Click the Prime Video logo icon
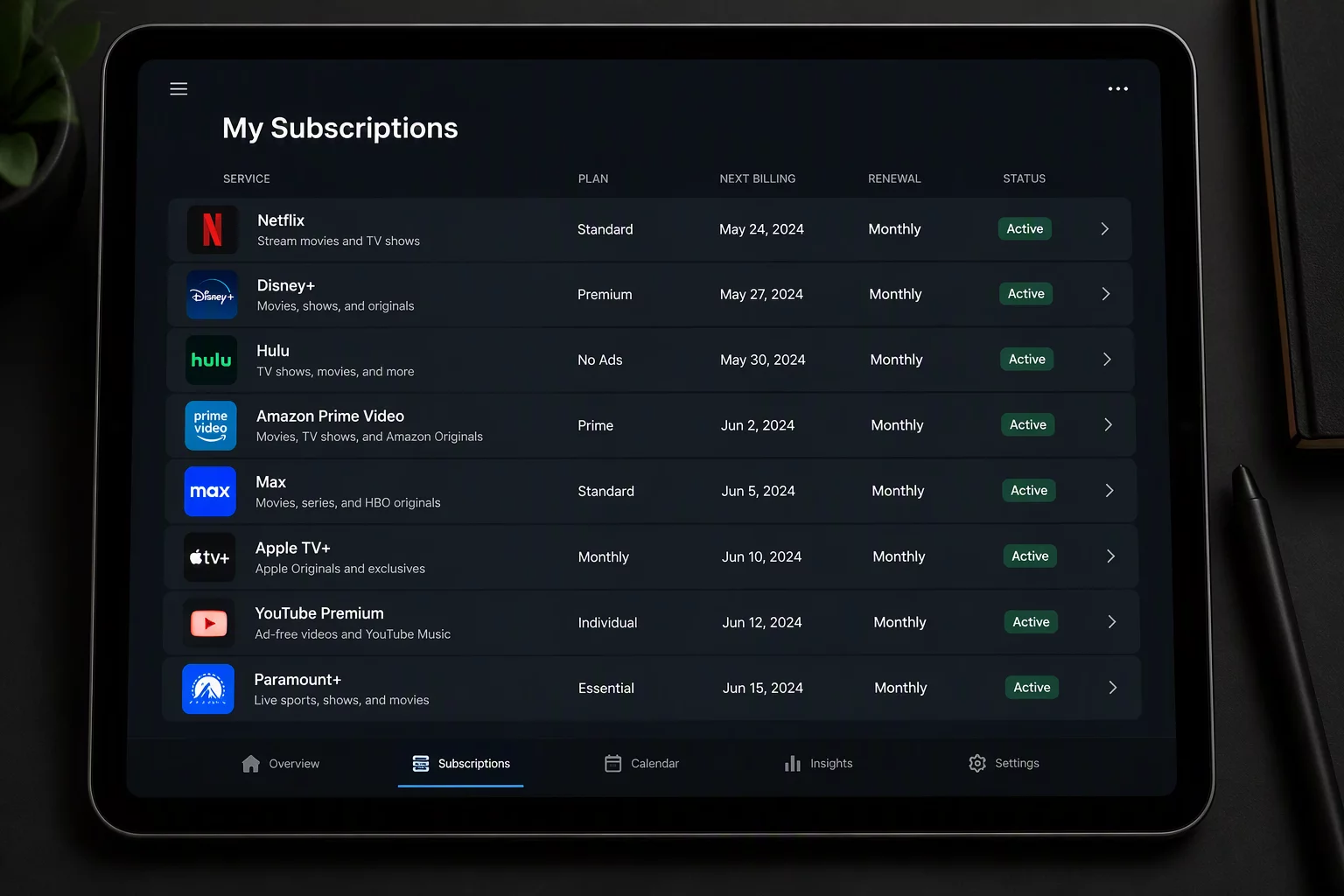 (x=211, y=425)
